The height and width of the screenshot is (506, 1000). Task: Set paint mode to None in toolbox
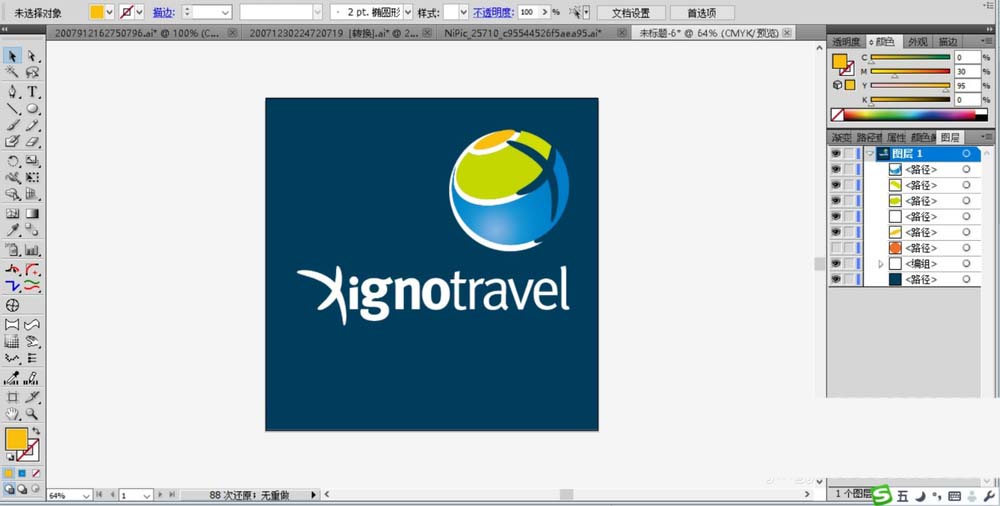click(36, 473)
